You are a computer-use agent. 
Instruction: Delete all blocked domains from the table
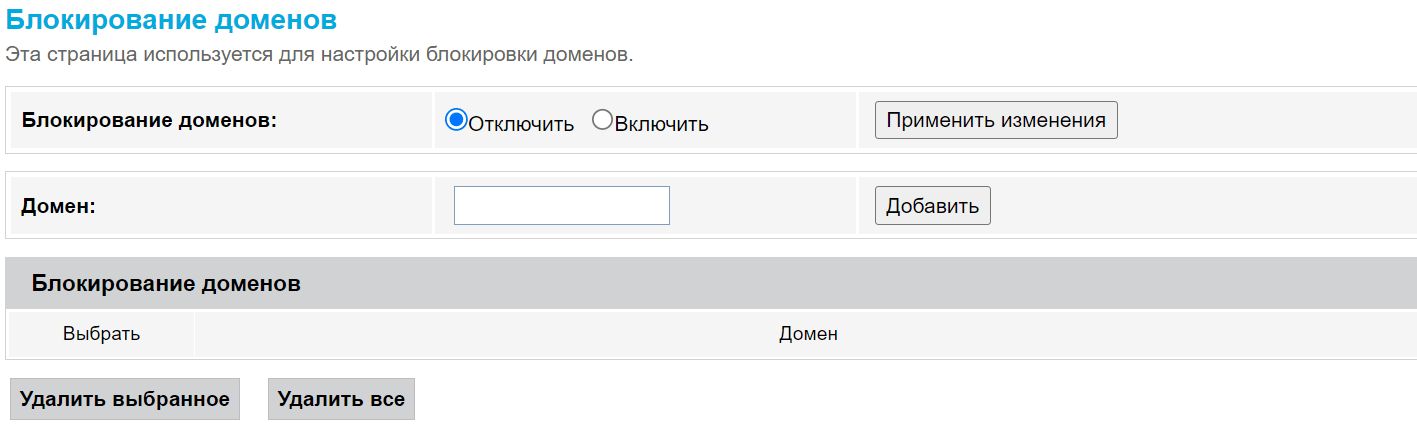(341, 399)
